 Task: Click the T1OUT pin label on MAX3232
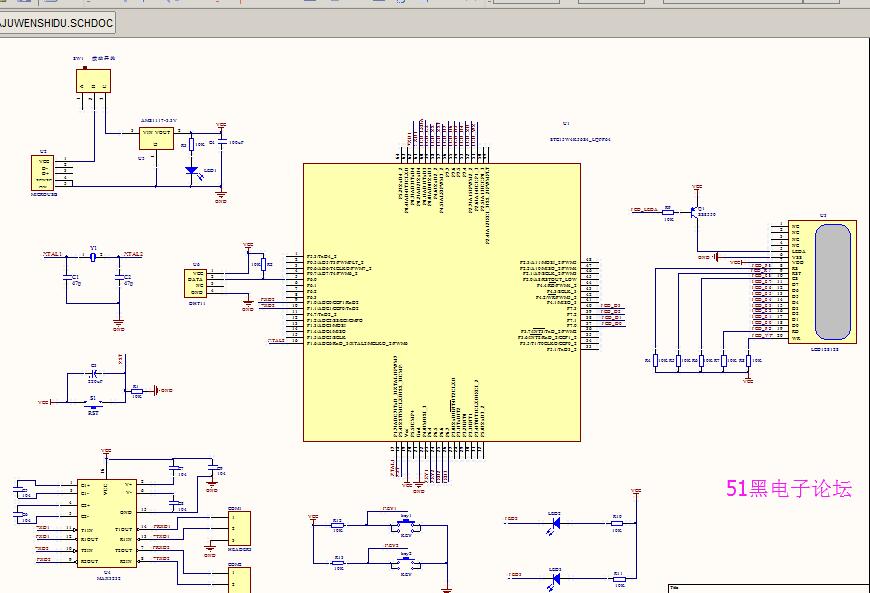(x=123, y=529)
